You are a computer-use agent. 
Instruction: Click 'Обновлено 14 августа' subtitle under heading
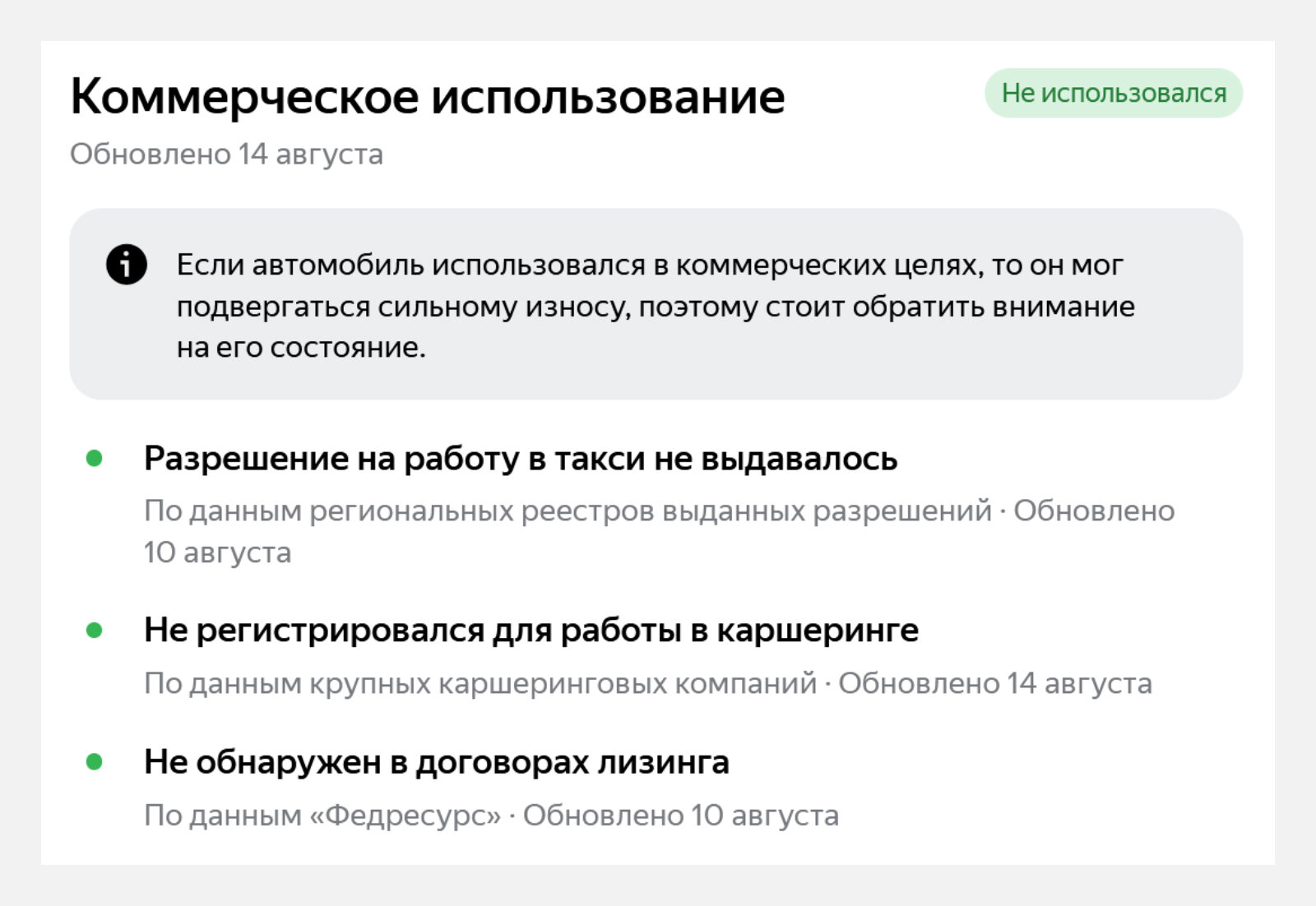[226, 154]
